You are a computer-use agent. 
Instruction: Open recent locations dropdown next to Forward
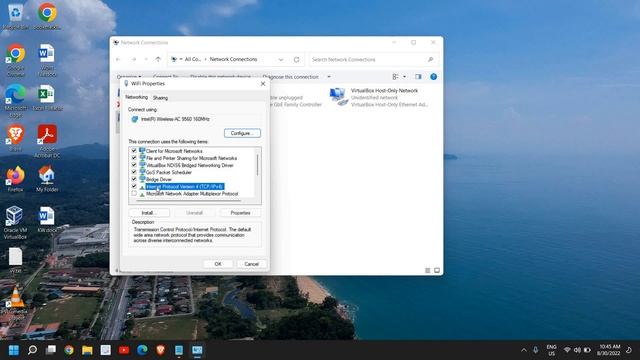click(146, 60)
